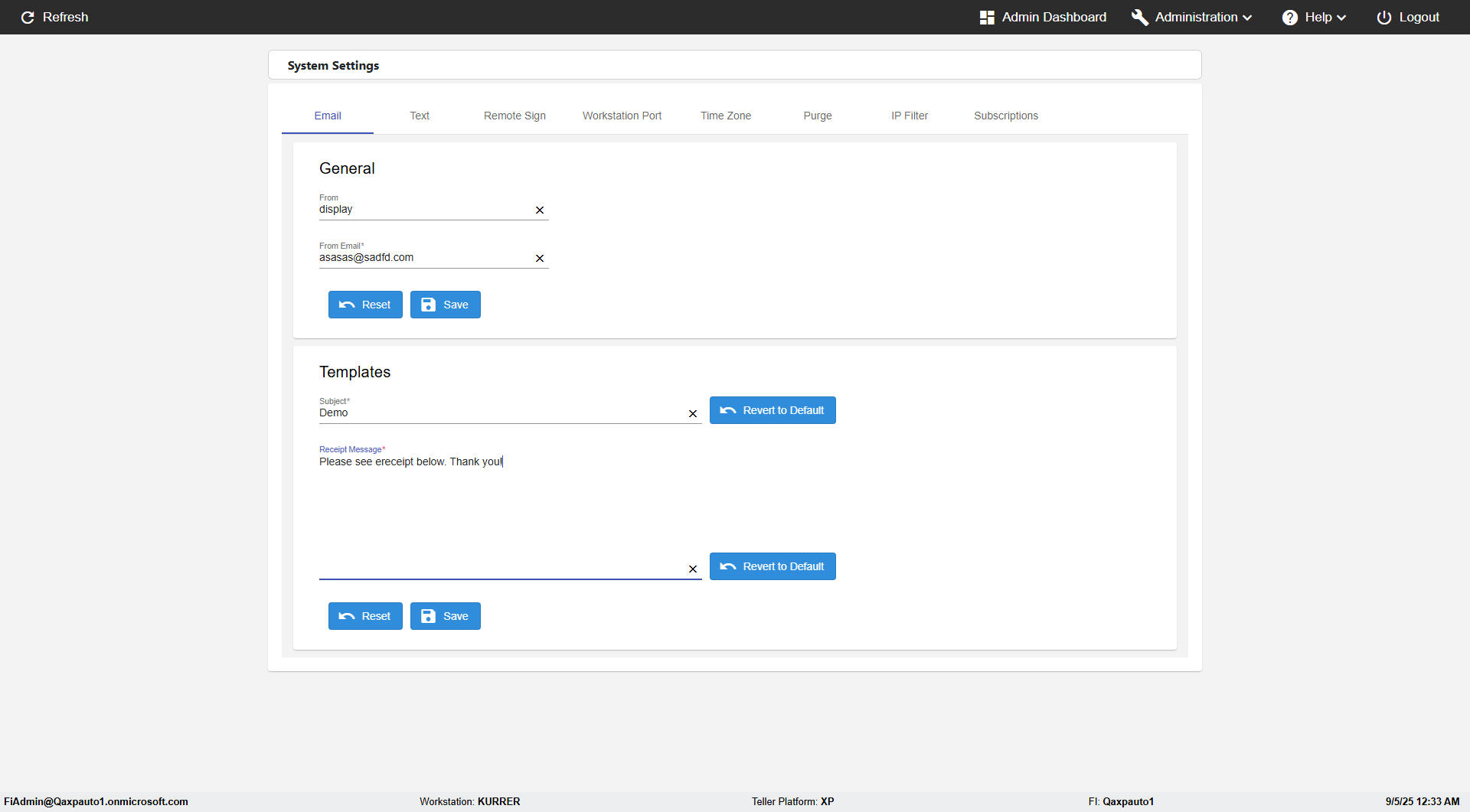1470x812 pixels.
Task: Open the Subscriptions tab
Action: click(x=1006, y=116)
